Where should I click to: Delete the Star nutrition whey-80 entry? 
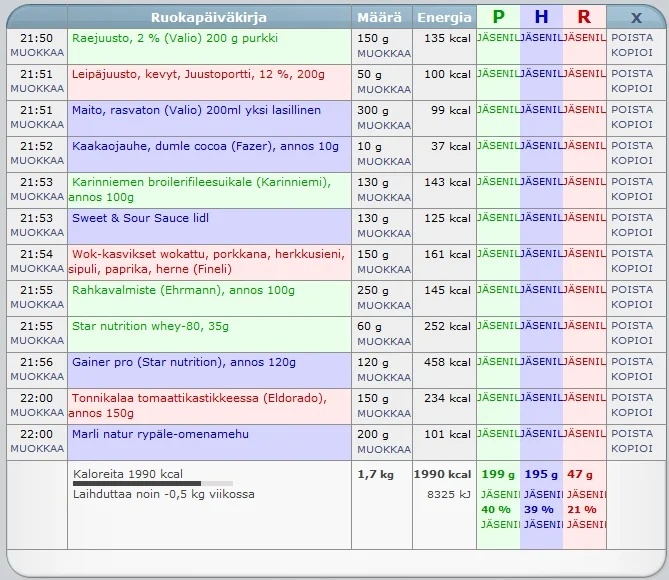pyautogui.click(x=631, y=326)
